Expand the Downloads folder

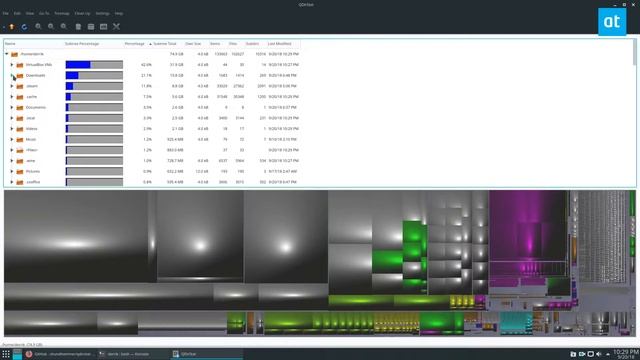pos(12,75)
